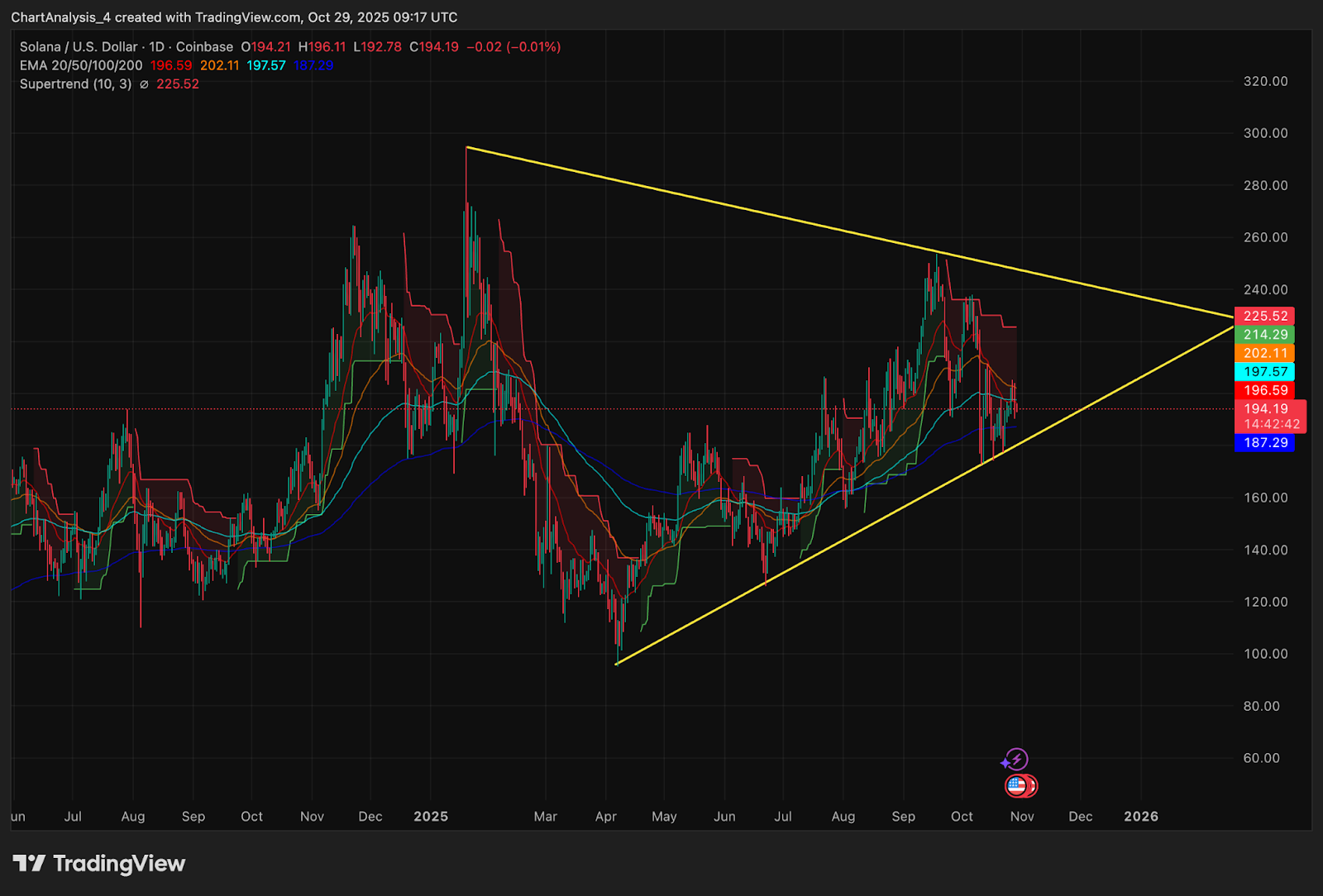The width and height of the screenshot is (1323, 896).
Task: Click the TradingView logo at bottom left
Action: [99, 864]
